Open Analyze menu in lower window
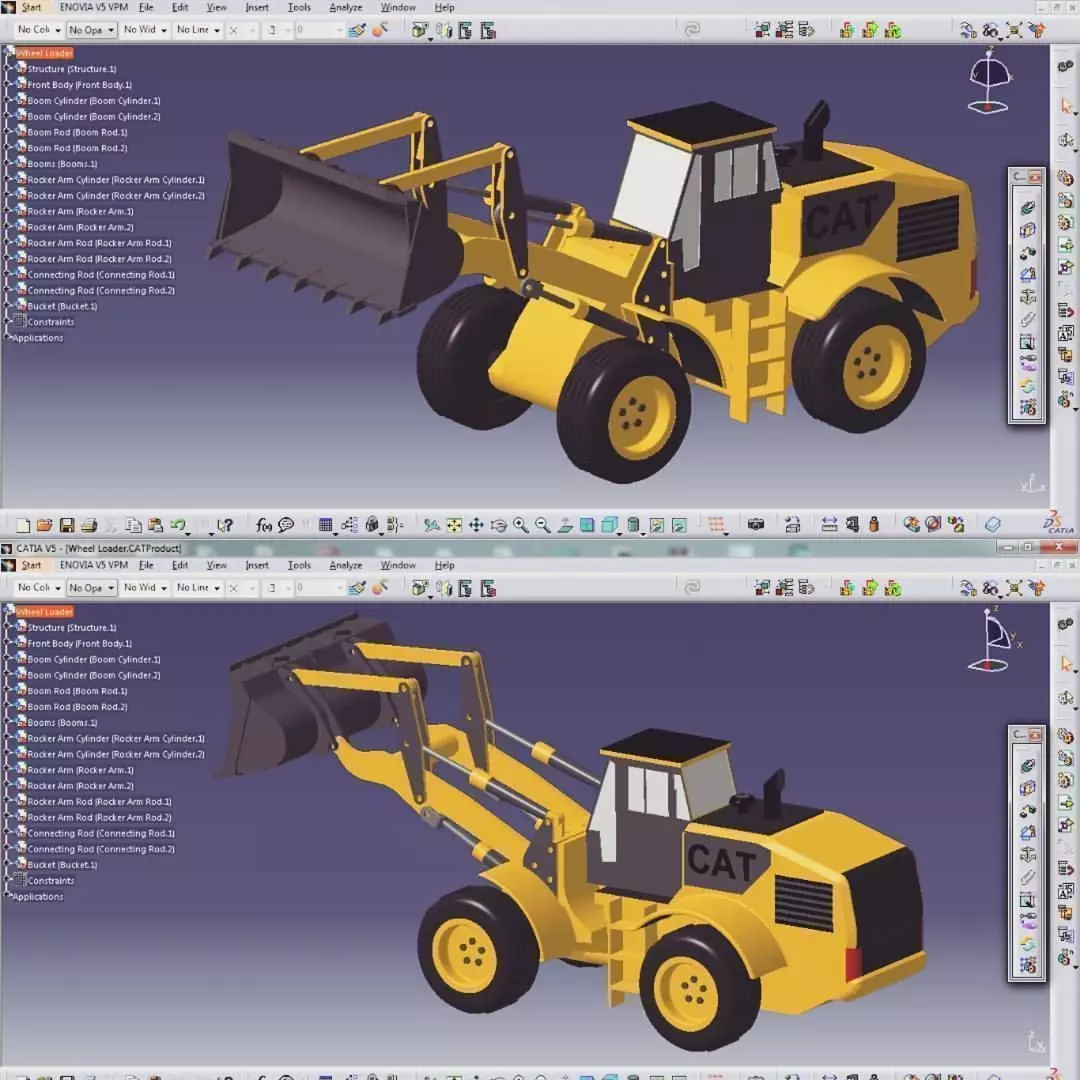 coord(346,565)
